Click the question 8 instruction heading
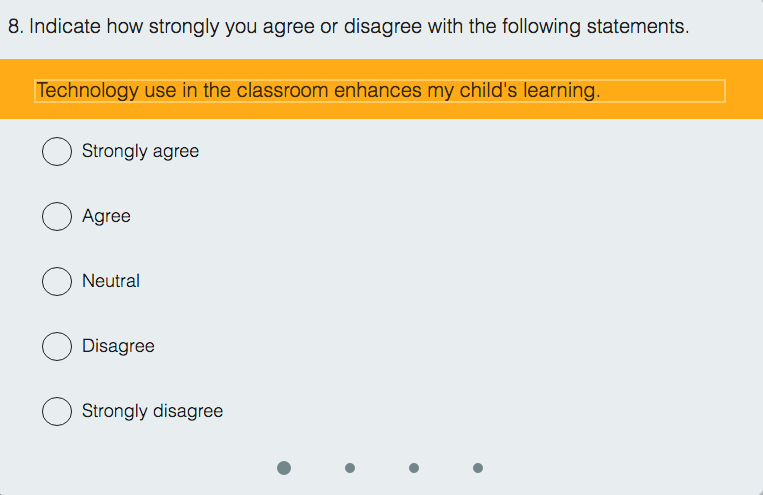The height and width of the screenshot is (495, 763). pyautogui.click(x=348, y=26)
